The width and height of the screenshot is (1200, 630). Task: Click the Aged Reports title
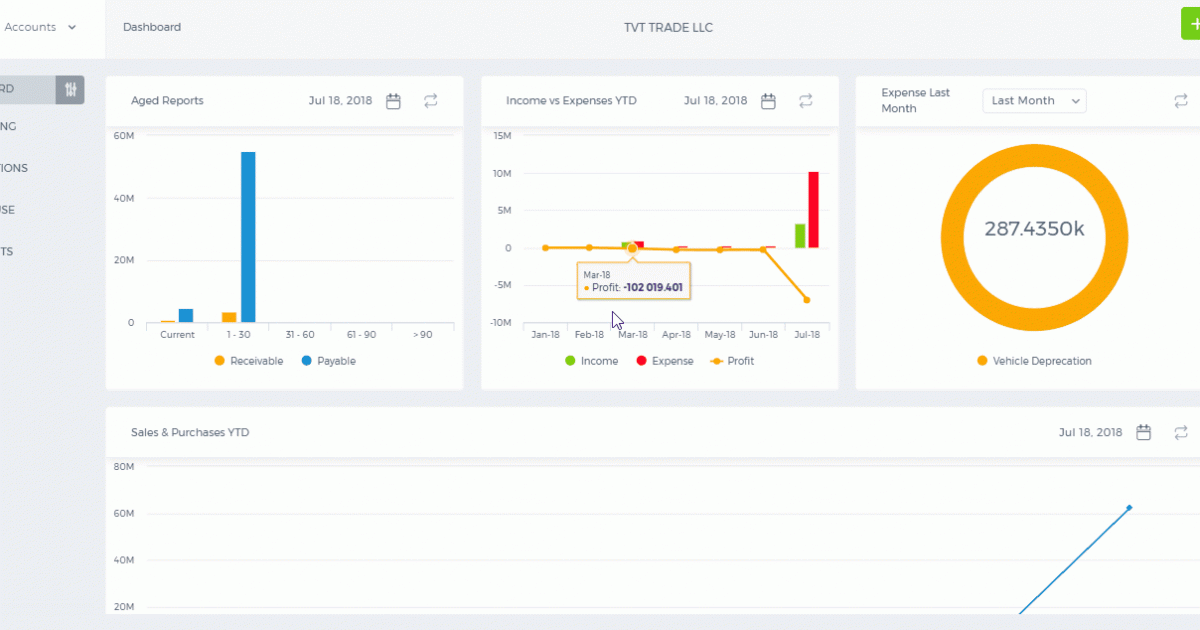[x=167, y=101]
